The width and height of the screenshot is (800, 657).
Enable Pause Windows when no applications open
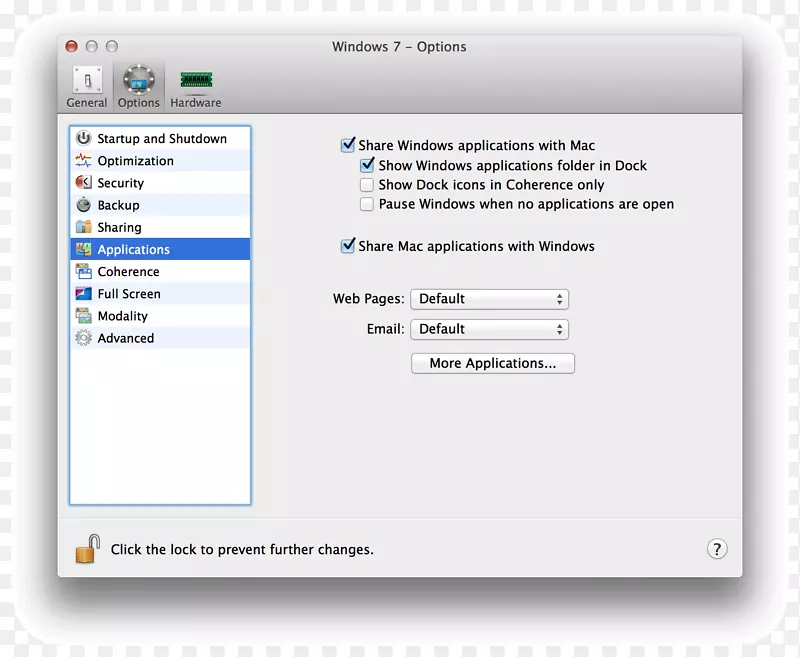coord(367,204)
